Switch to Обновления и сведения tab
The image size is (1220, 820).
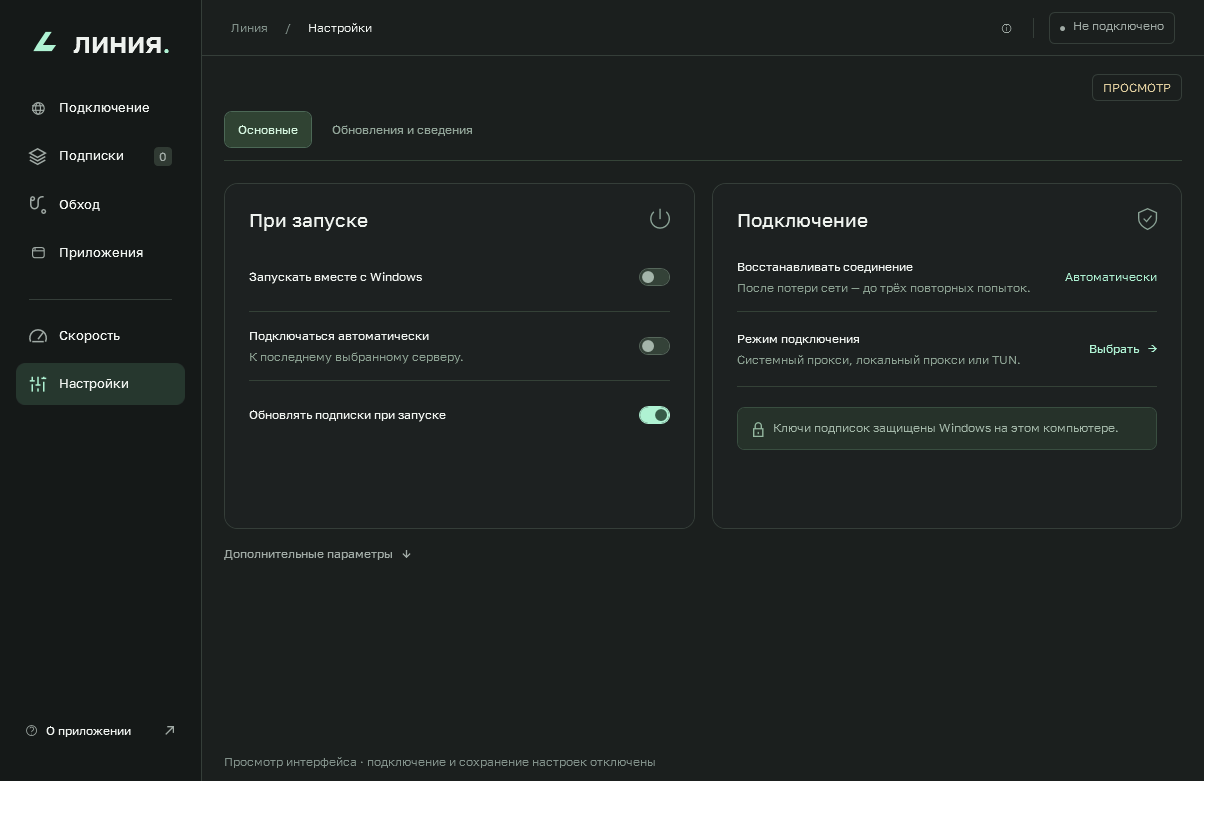pyautogui.click(x=402, y=130)
